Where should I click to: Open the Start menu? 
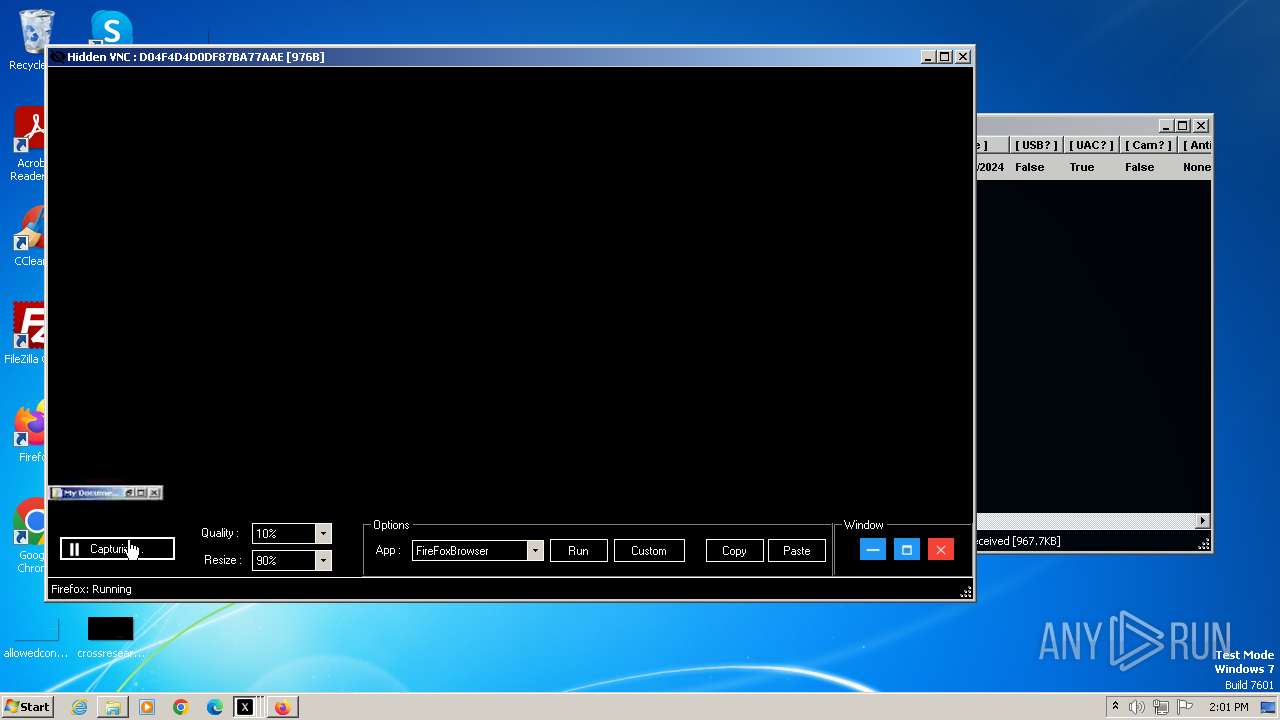(x=27, y=707)
